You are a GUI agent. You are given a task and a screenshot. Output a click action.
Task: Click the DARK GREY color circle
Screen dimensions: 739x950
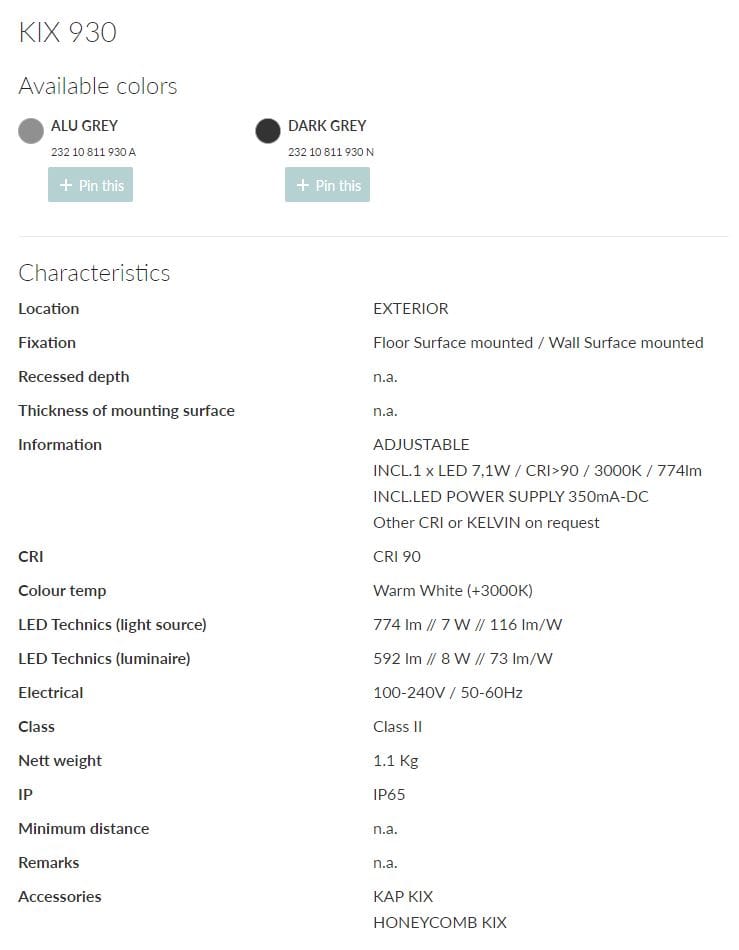pos(267,131)
